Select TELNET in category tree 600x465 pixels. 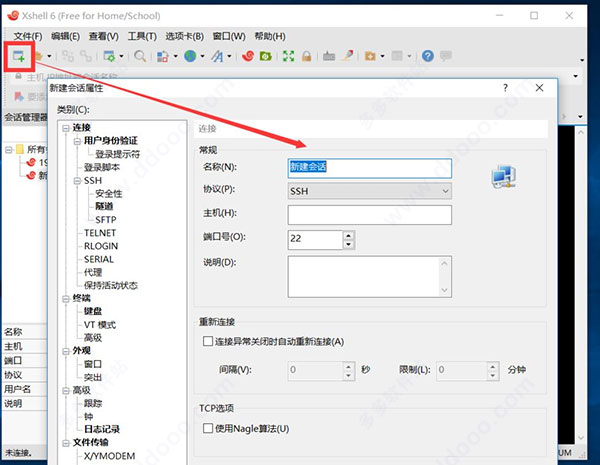100,233
